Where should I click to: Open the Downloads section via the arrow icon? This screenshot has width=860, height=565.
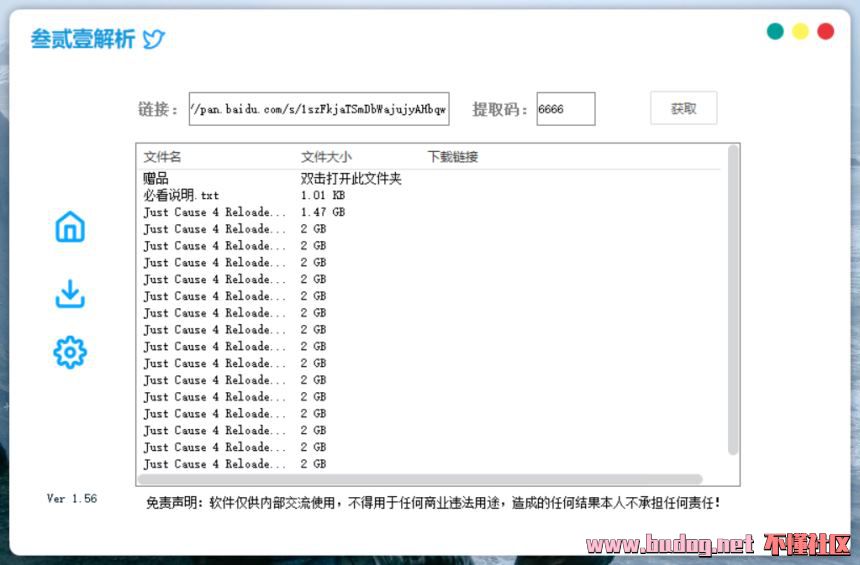70,294
